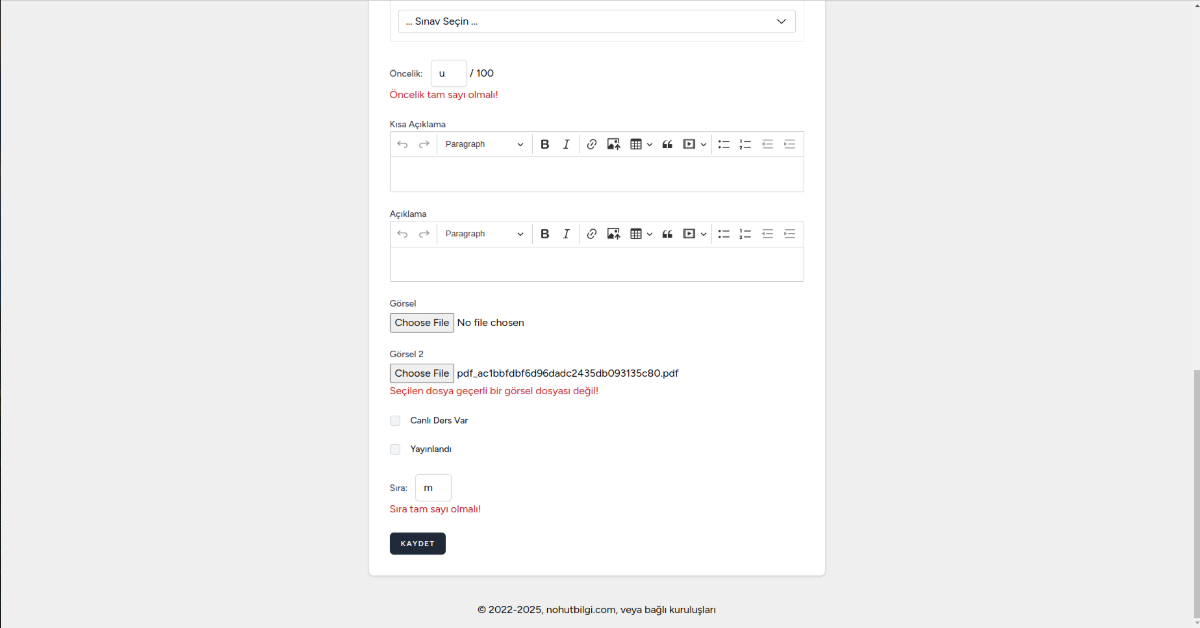This screenshot has height=628, width=1200.
Task: Click undo arrow in Kısa Açıklama editor
Action: (x=402, y=145)
